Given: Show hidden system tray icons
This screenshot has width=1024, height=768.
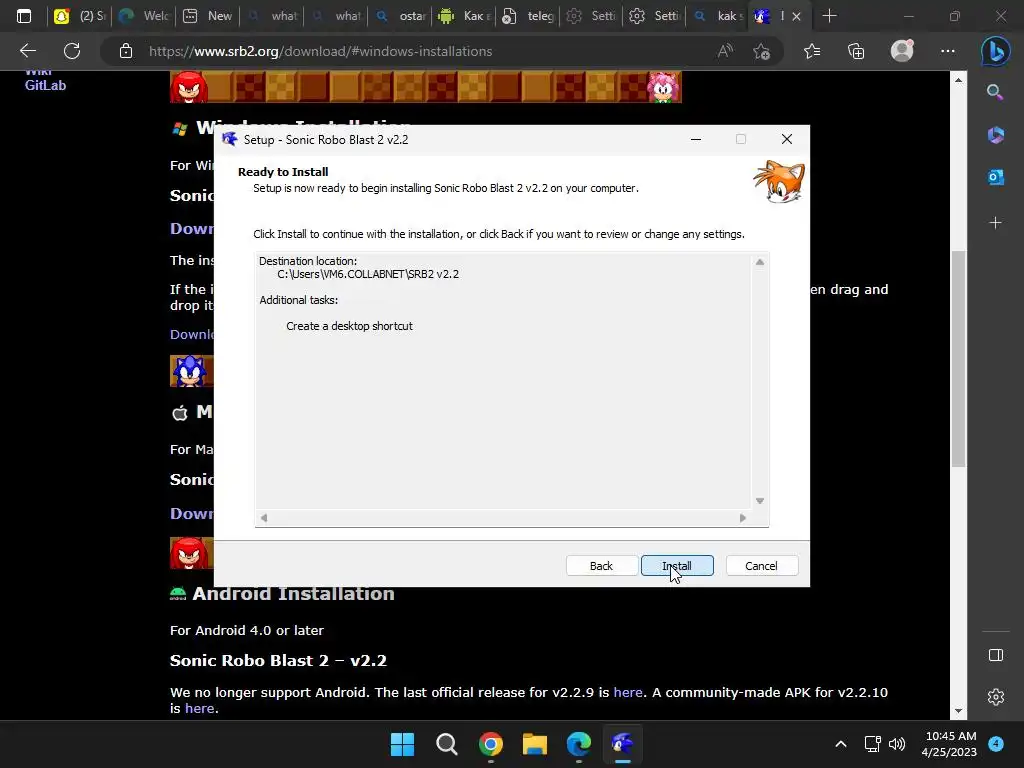Looking at the screenshot, I should click(841, 744).
